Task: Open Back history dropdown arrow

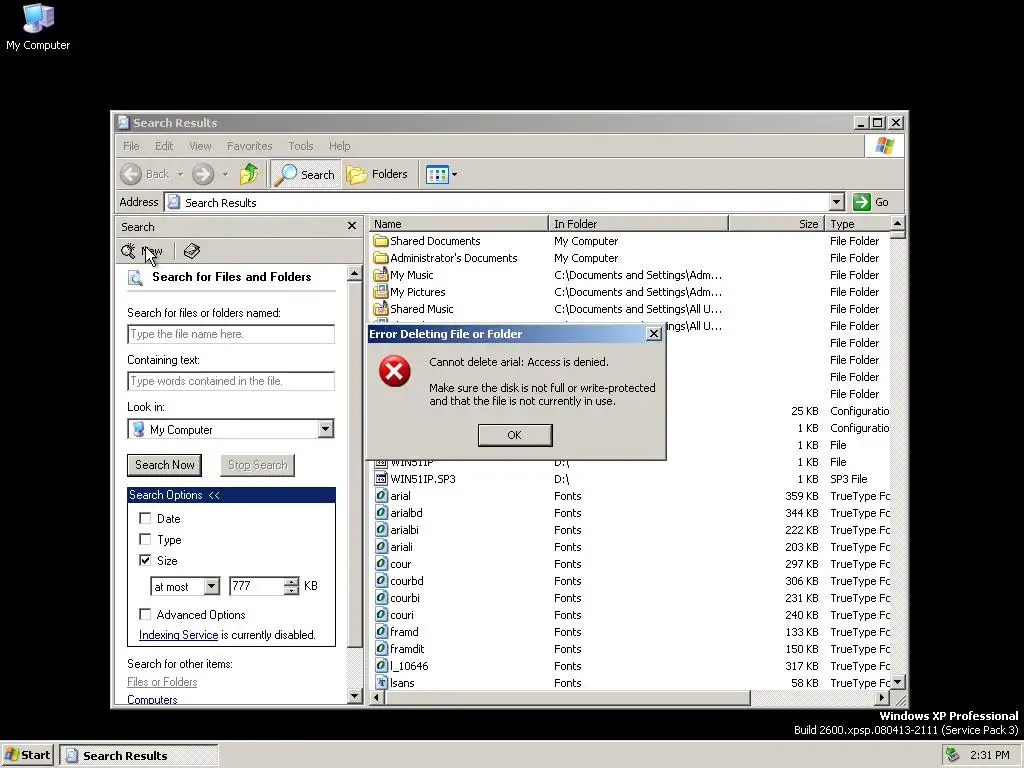Action: pyautogui.click(x=180, y=174)
